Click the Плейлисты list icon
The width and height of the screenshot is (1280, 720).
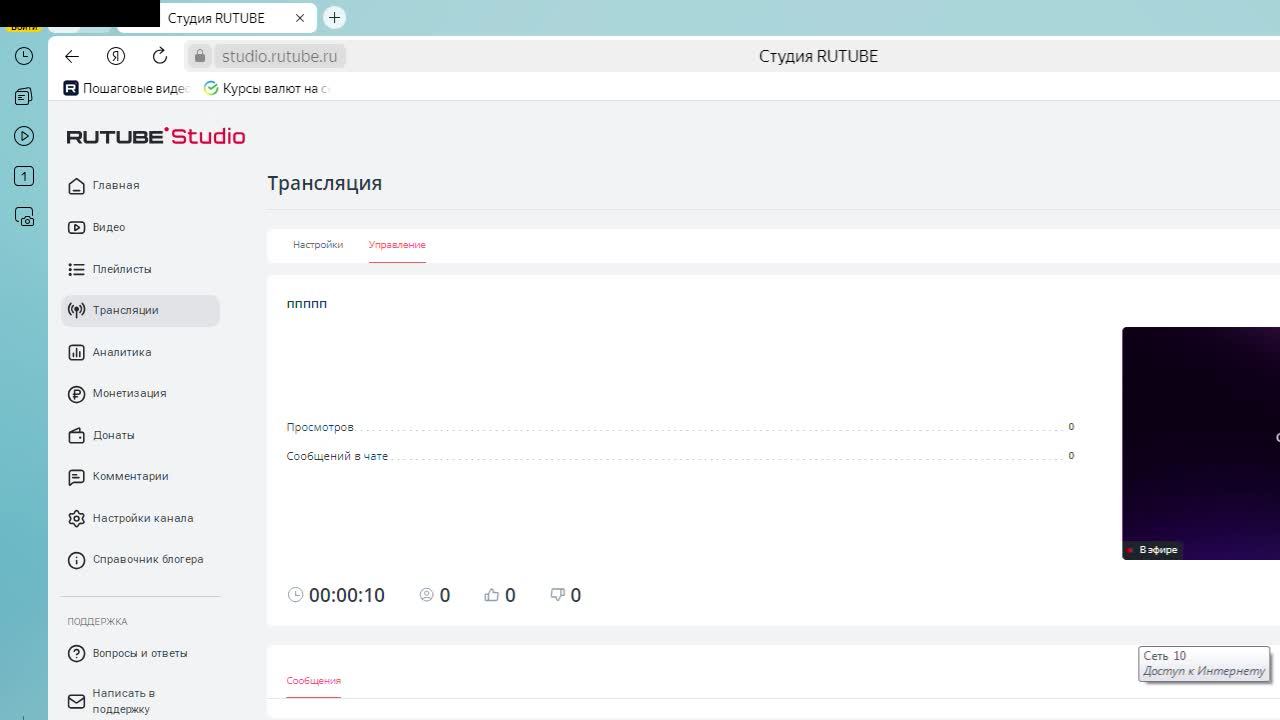[76, 269]
